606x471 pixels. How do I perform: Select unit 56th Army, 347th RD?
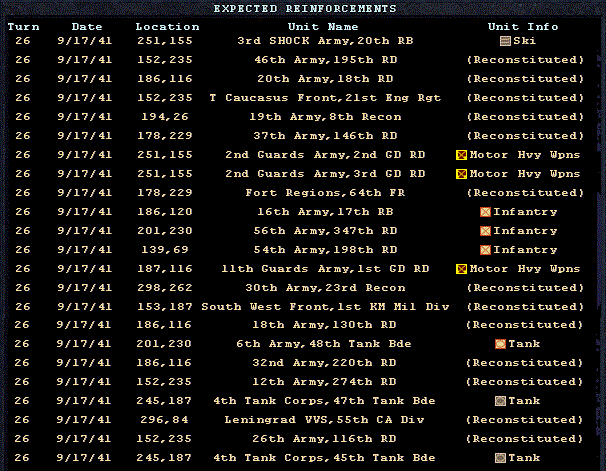click(x=325, y=231)
